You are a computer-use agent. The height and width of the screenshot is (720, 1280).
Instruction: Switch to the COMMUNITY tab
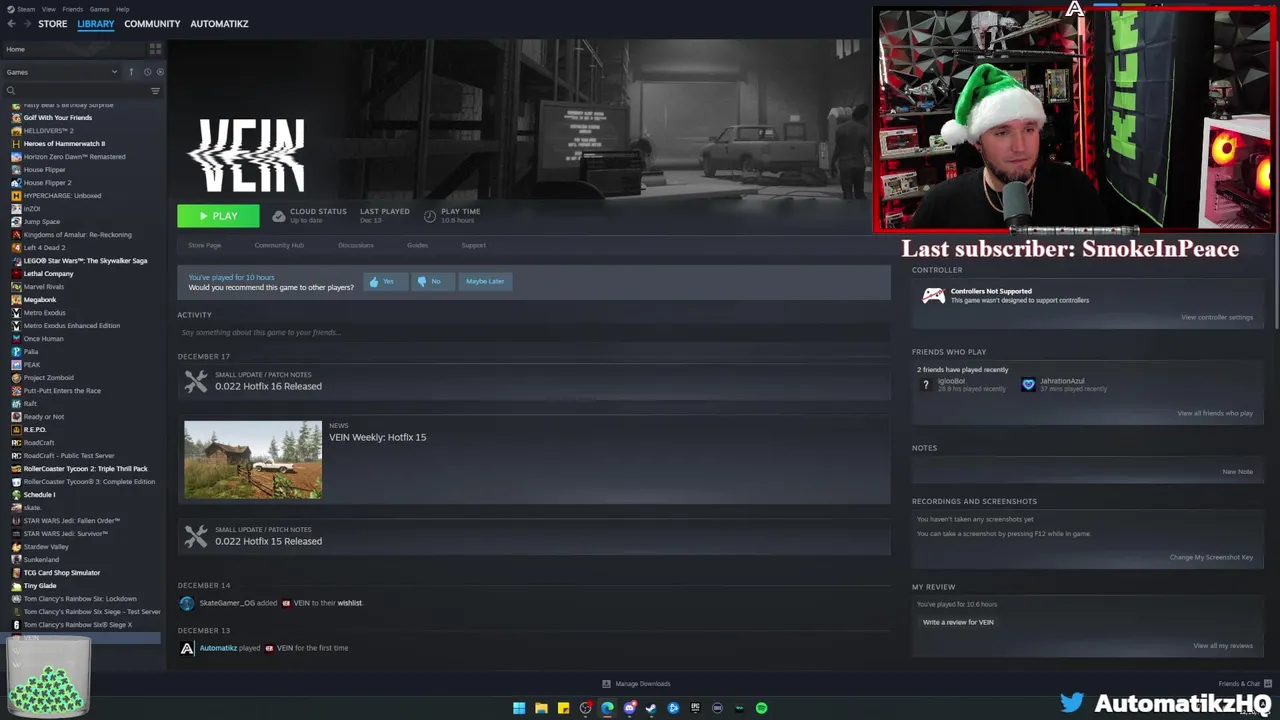click(152, 23)
